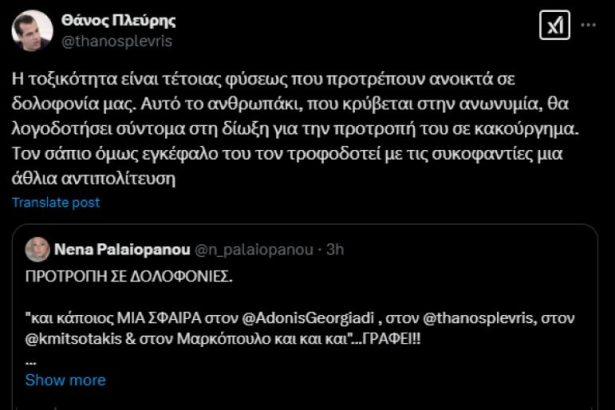The image size is (615, 410).
Task: Click Nena Palaiopanou's small avatar
Action: click(x=38, y=247)
